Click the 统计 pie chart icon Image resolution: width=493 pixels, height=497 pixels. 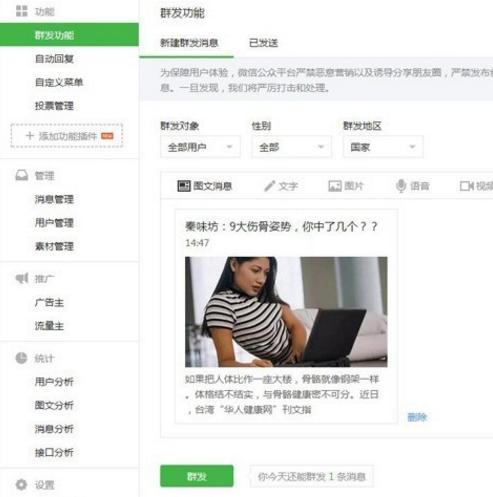[21, 358]
